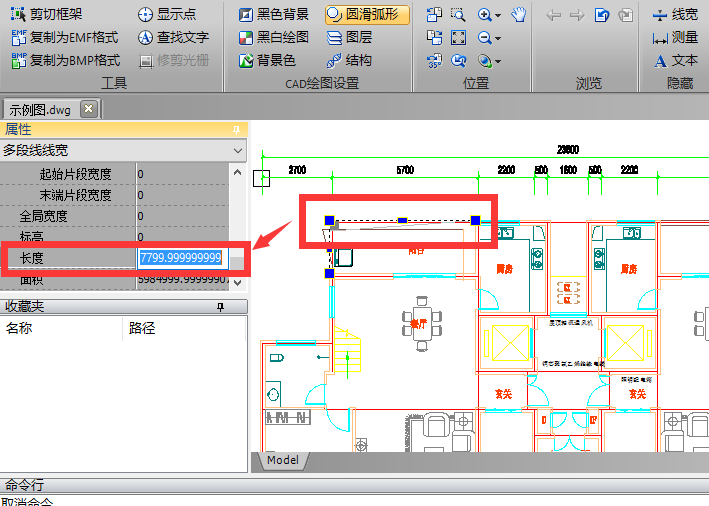Image resolution: width=709 pixels, height=506 pixels.
Task: Click properties list scroll up arrow
Action: point(238,172)
